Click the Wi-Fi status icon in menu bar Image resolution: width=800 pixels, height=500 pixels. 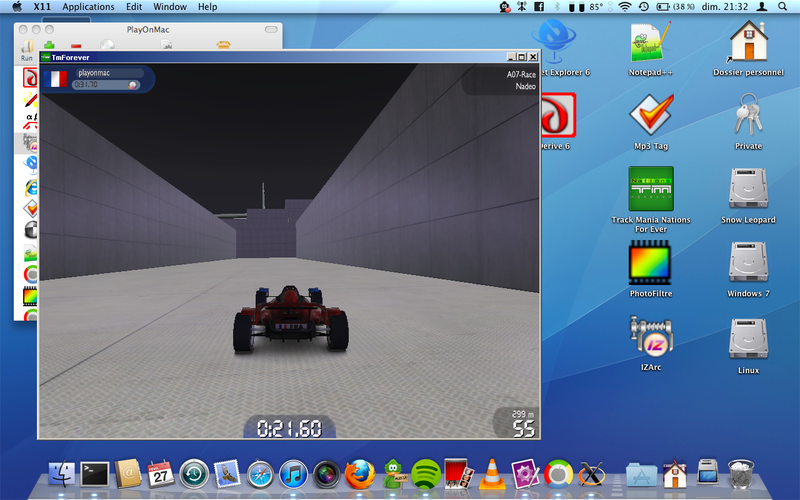point(625,7)
